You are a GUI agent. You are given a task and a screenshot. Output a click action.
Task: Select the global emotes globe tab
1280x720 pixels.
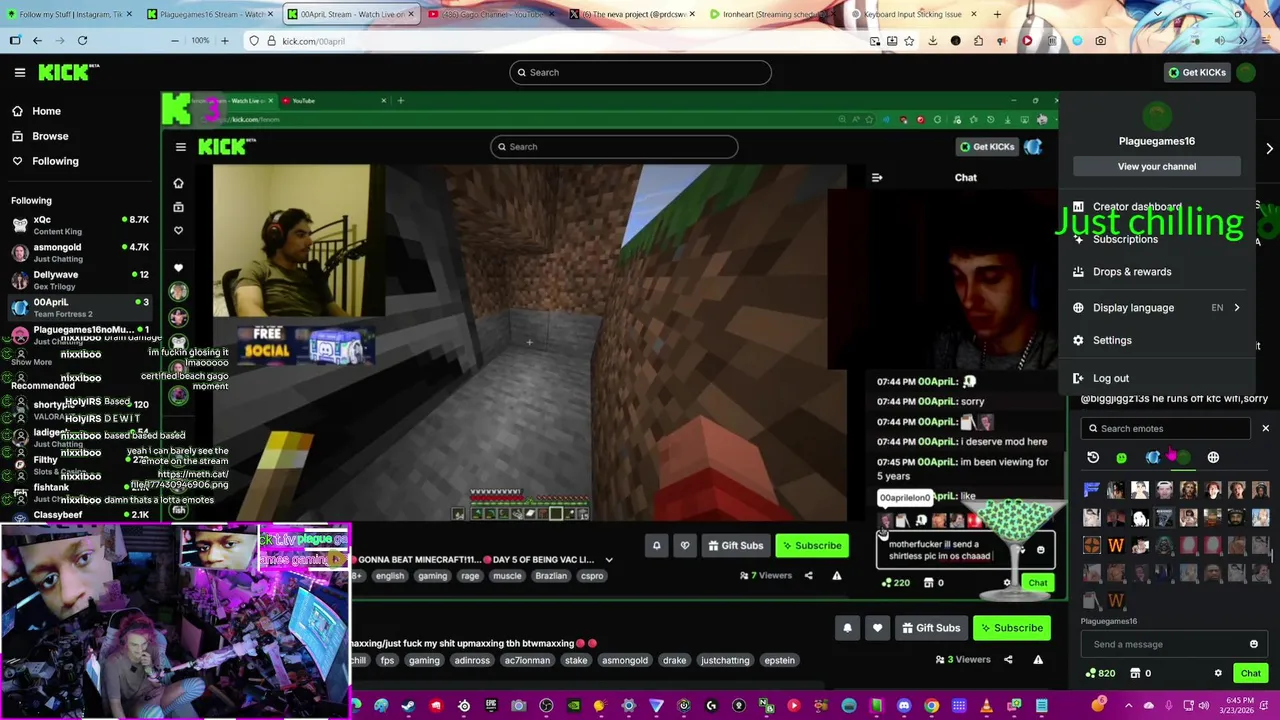tap(1213, 457)
